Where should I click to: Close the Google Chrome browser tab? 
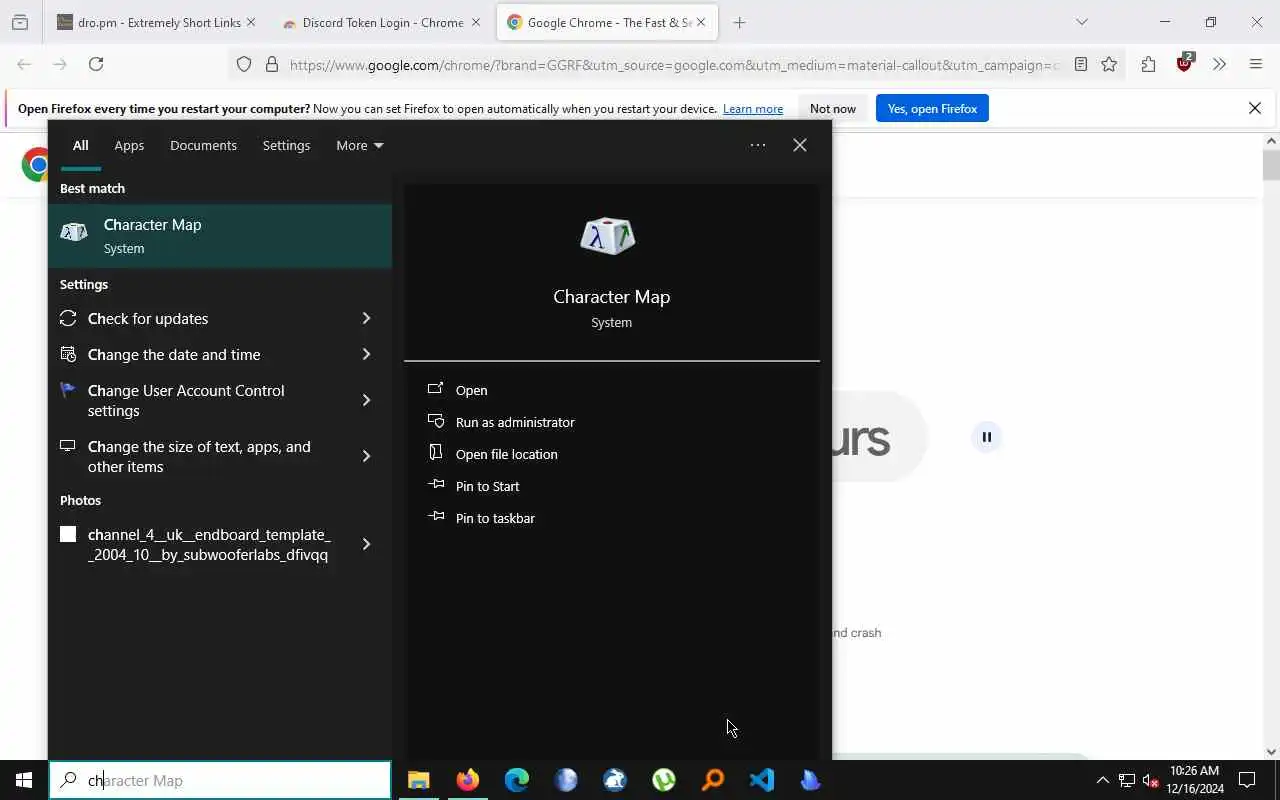[x=701, y=22]
